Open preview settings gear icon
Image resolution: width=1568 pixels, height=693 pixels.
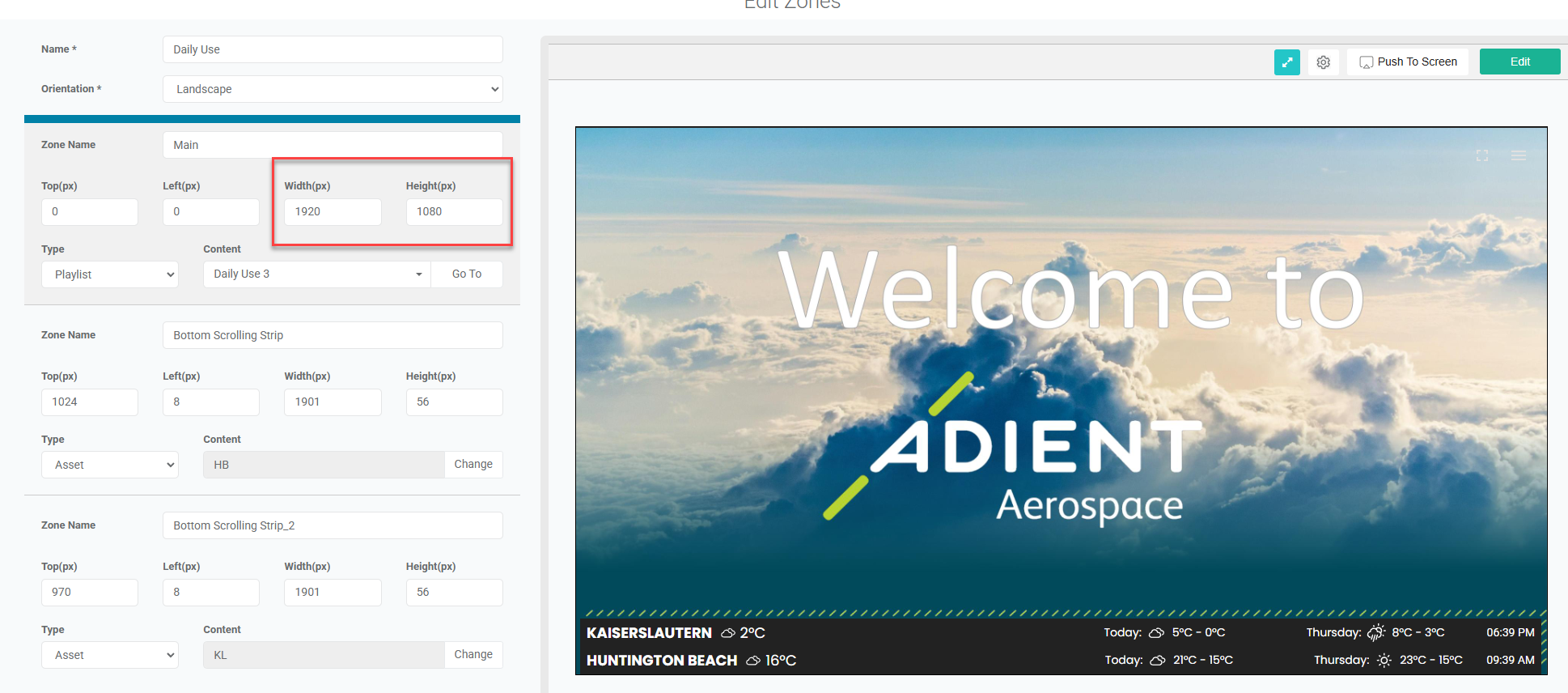point(1324,62)
